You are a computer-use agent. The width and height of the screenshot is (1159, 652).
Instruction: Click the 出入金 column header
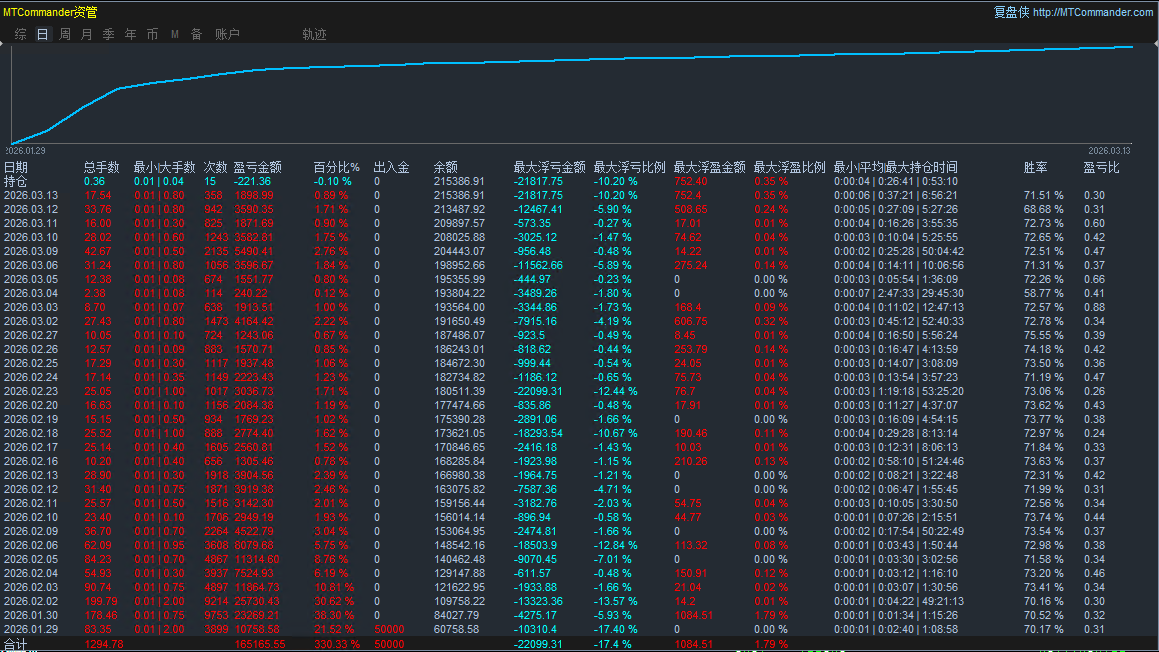click(391, 167)
